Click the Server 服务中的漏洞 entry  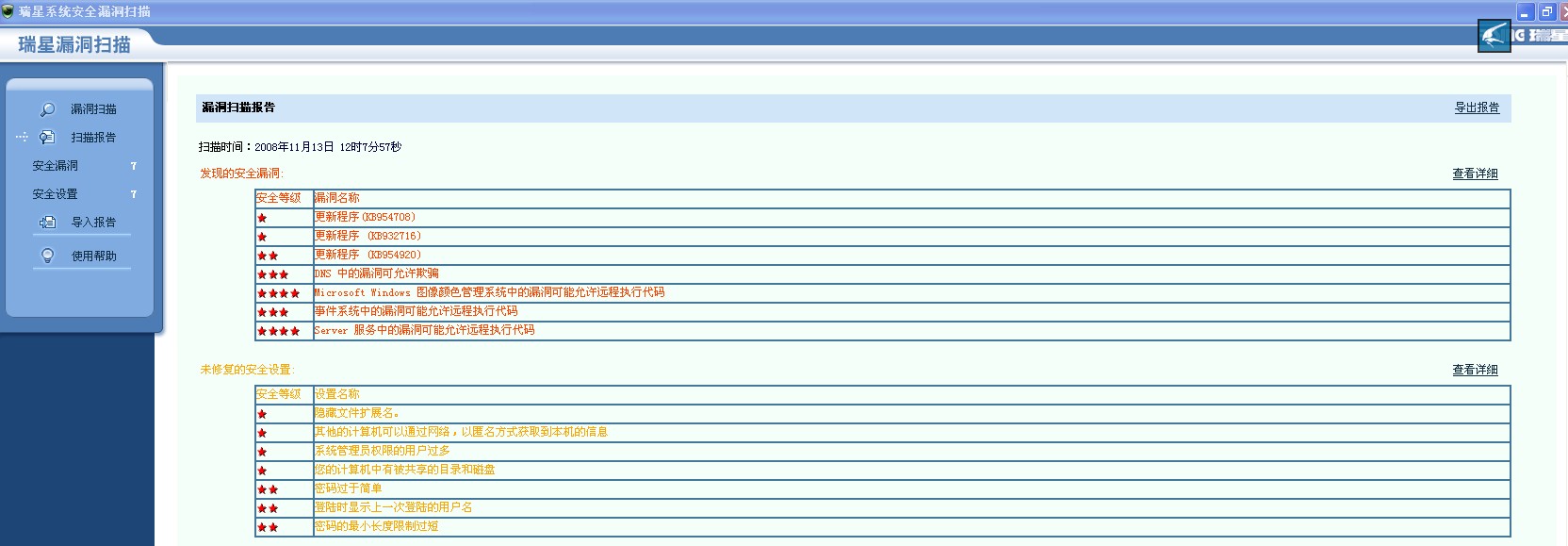424,330
